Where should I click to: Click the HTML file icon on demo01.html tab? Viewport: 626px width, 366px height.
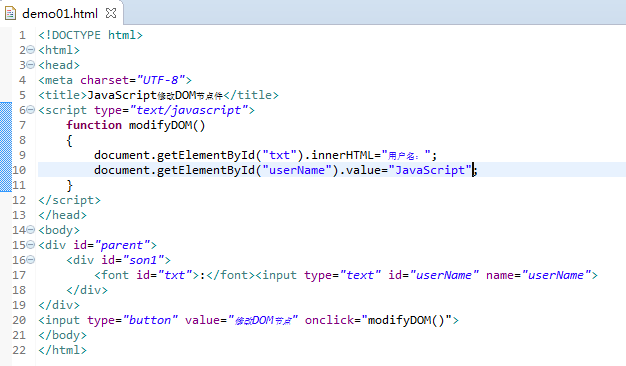pyautogui.click(x=10, y=13)
